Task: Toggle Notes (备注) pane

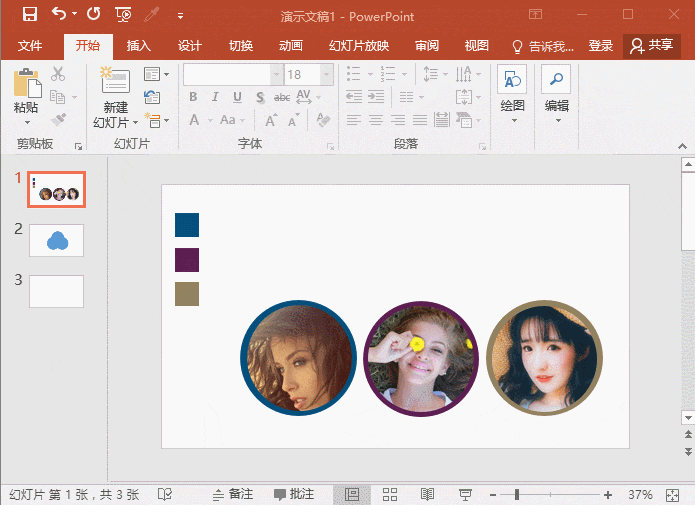Action: tap(232, 495)
